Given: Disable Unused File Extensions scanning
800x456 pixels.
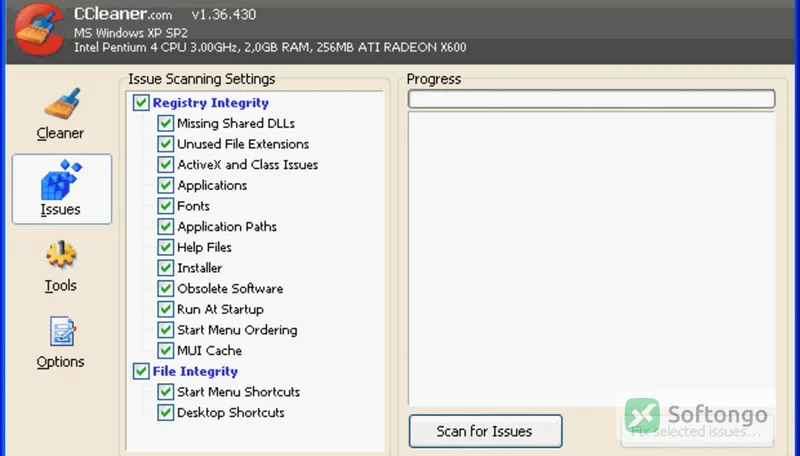Looking at the screenshot, I should click(x=165, y=144).
